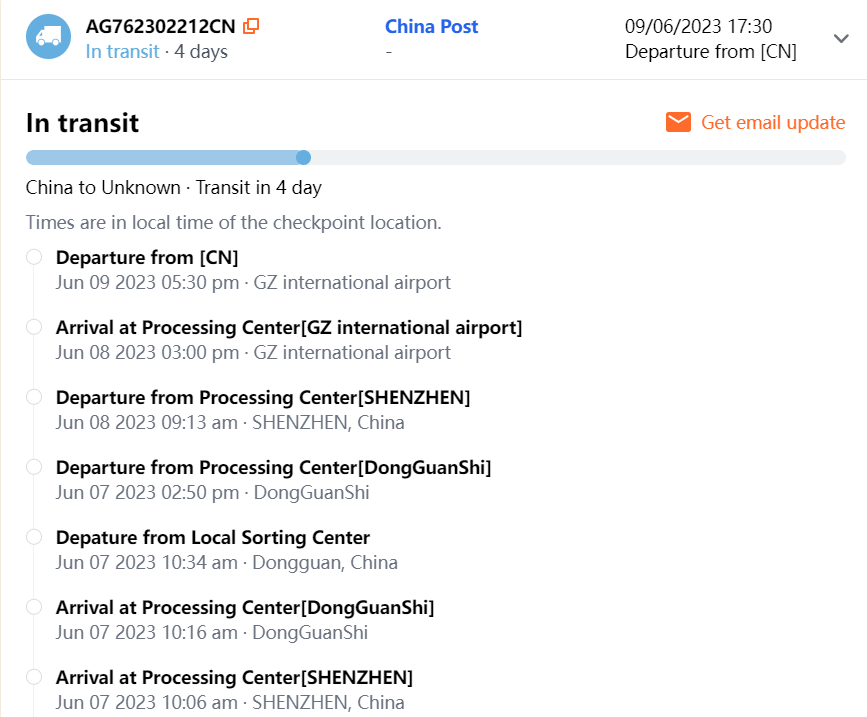The width and height of the screenshot is (867, 717).
Task: Select the Departure from [CN] checkpoint marker
Action: point(34,257)
